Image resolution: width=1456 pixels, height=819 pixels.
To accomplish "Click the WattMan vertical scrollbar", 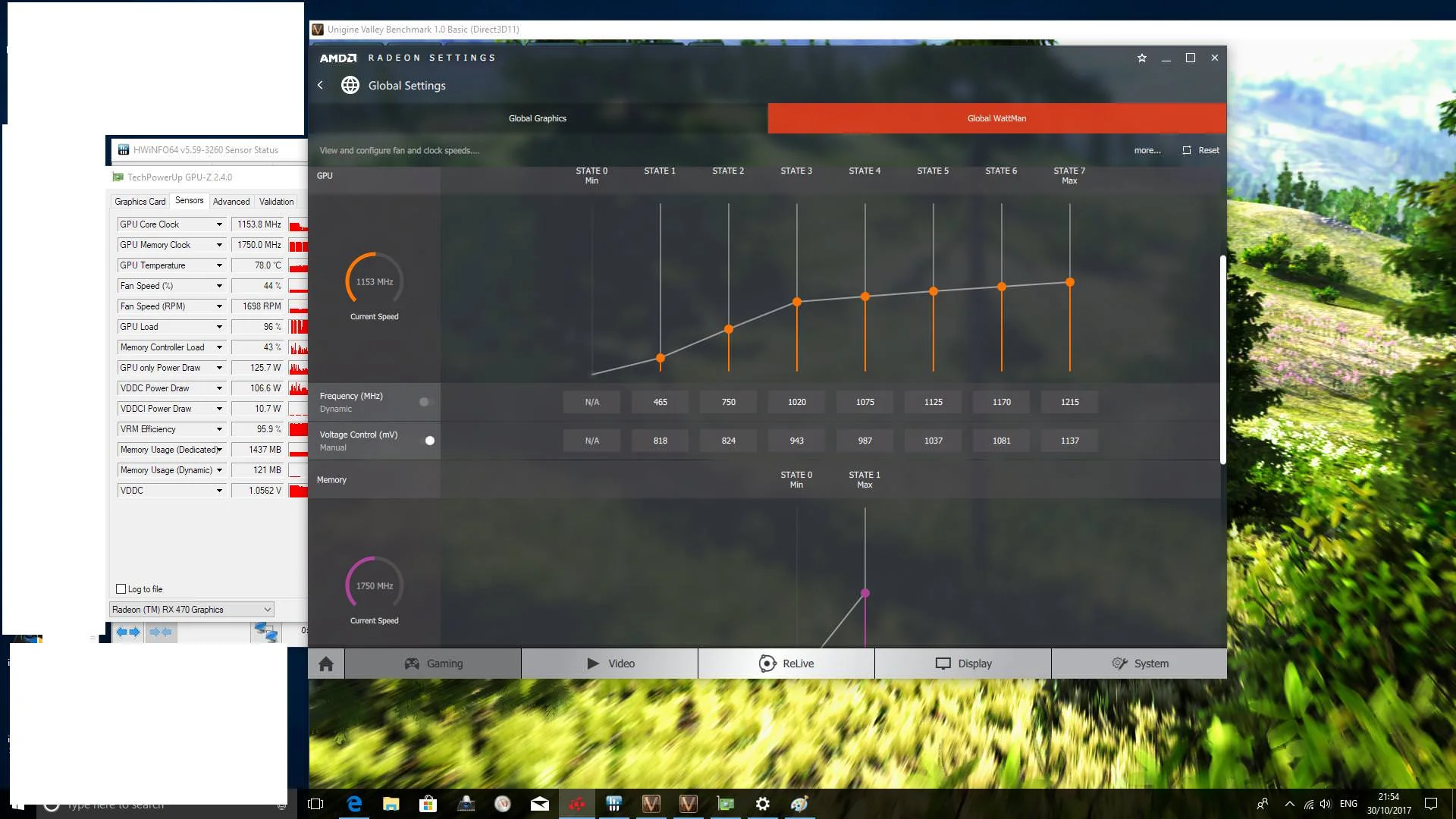I will point(1222,359).
